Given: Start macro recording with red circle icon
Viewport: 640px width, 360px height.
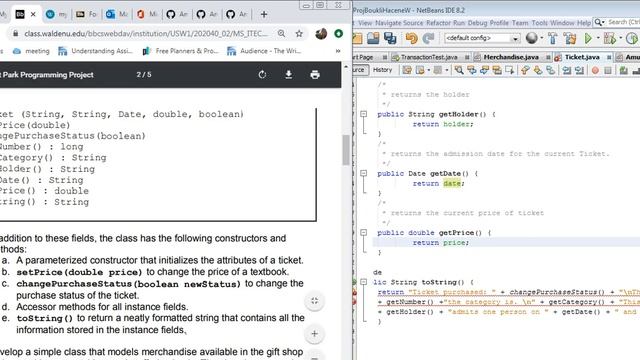Looking at the screenshot, I should [x=595, y=70].
